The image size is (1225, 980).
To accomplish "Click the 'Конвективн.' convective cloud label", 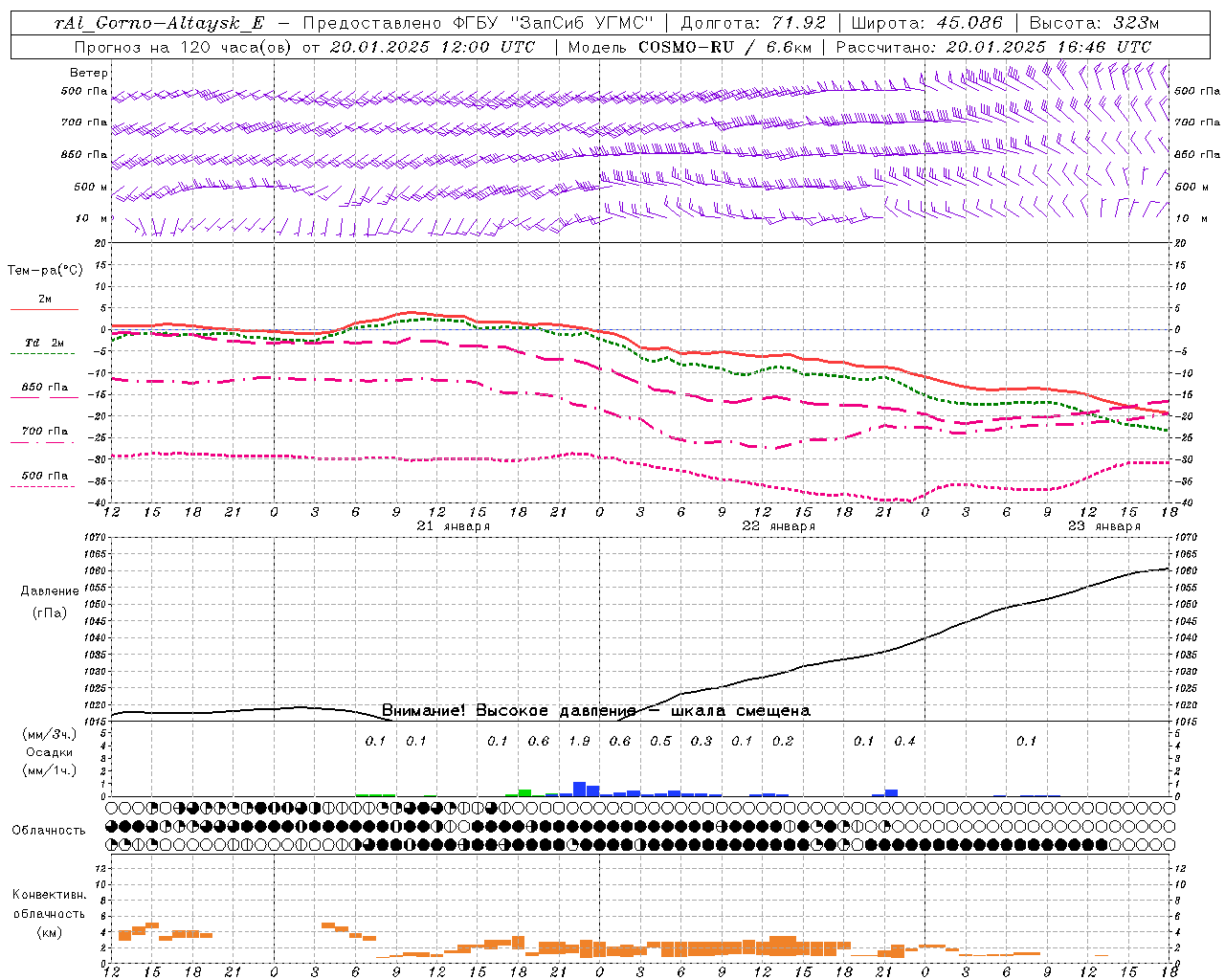I will (x=49, y=895).
